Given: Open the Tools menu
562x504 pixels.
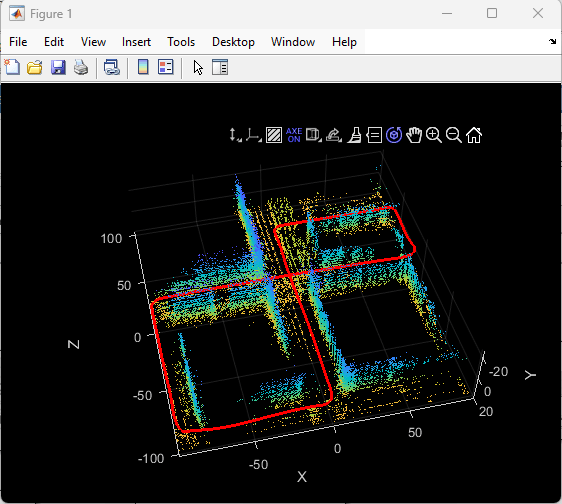Looking at the screenshot, I should coord(181,42).
